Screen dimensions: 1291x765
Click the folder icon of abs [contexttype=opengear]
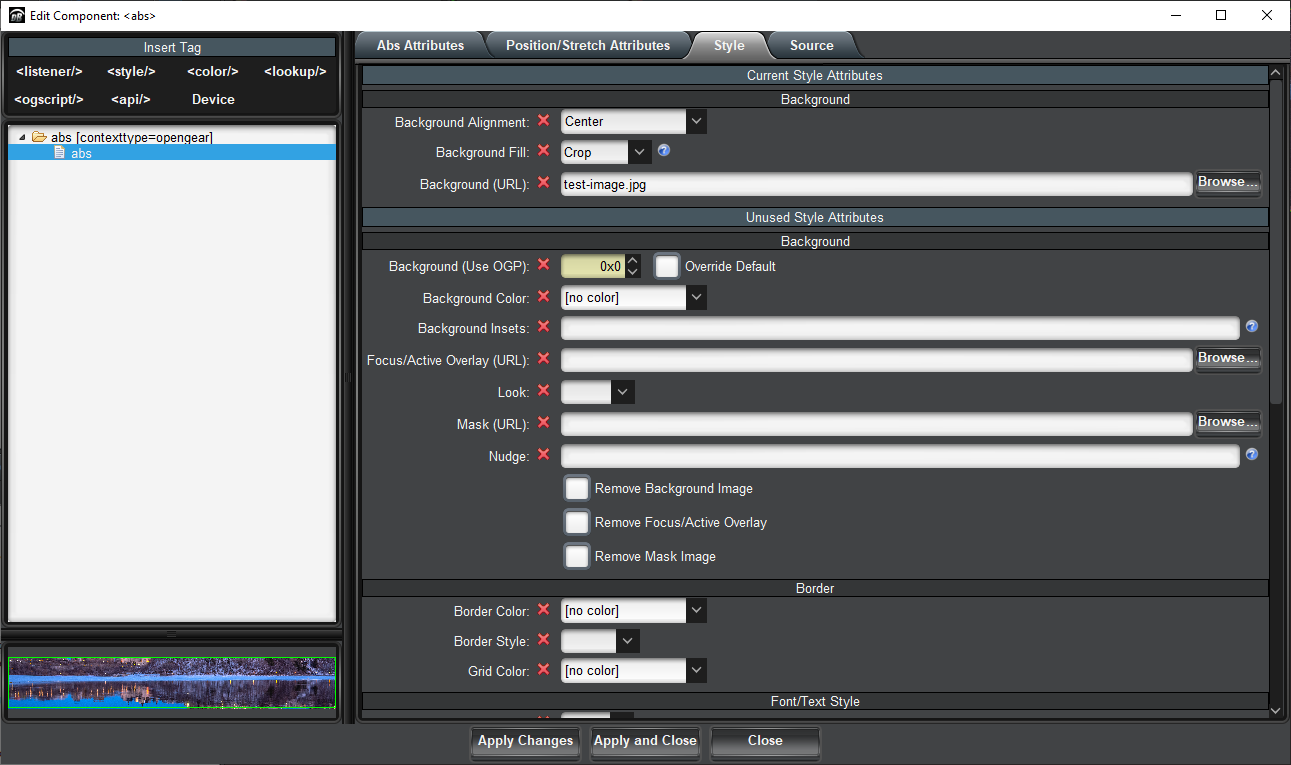click(x=39, y=137)
